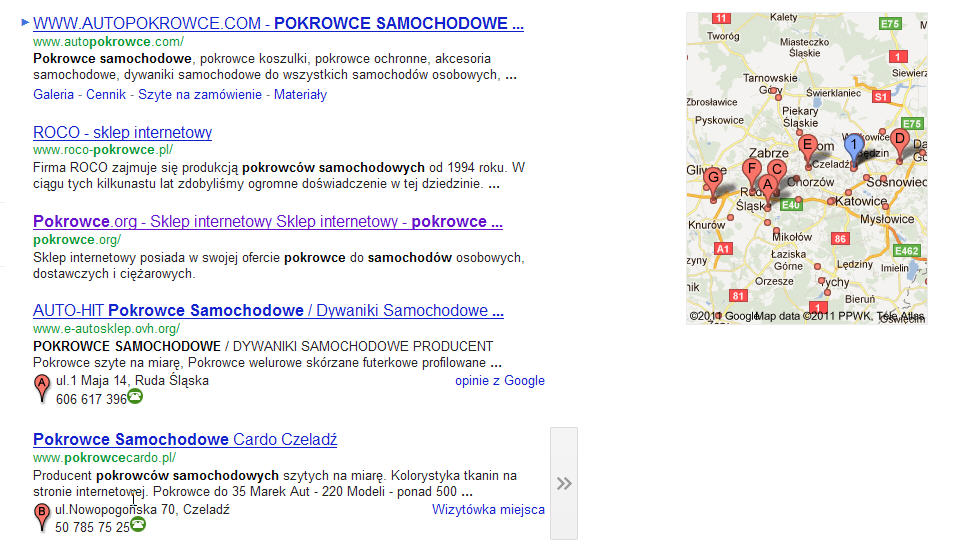Click Zabrze label on the map

coord(769,153)
